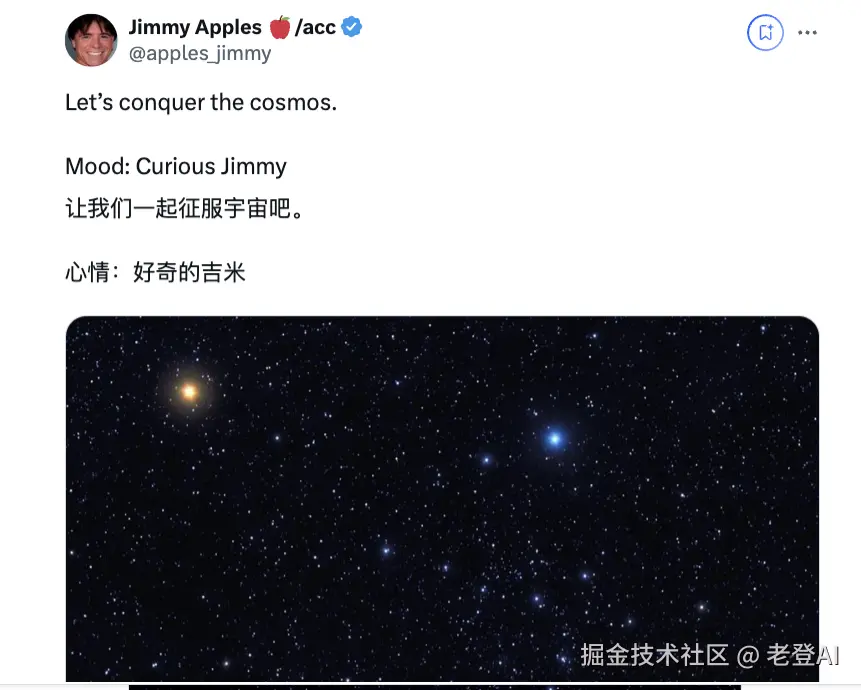This screenshot has height=690, width=861.
Task: Click the /acc suffix in the display name
Action: point(315,27)
